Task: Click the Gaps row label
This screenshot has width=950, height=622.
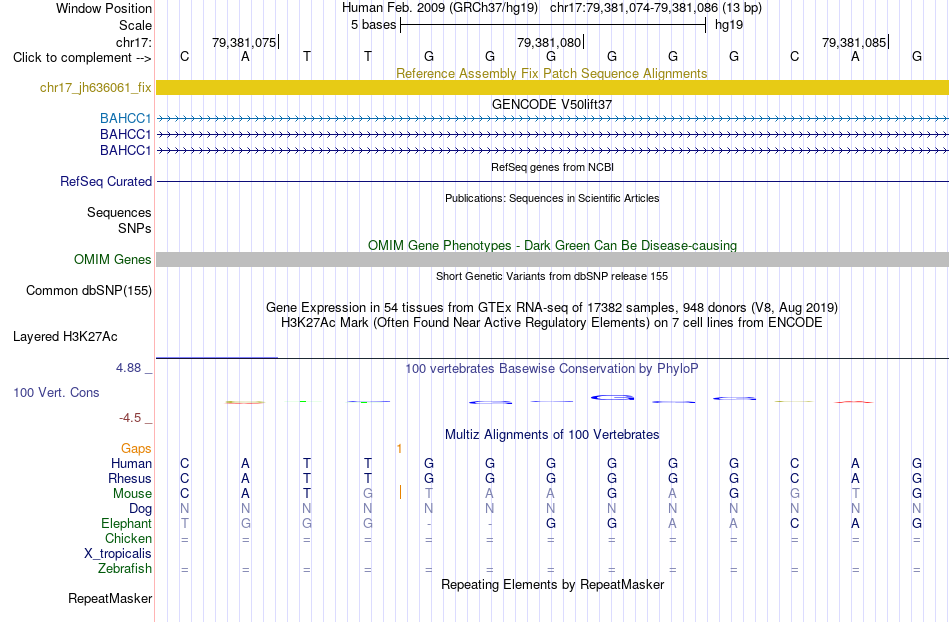Action: (136, 448)
